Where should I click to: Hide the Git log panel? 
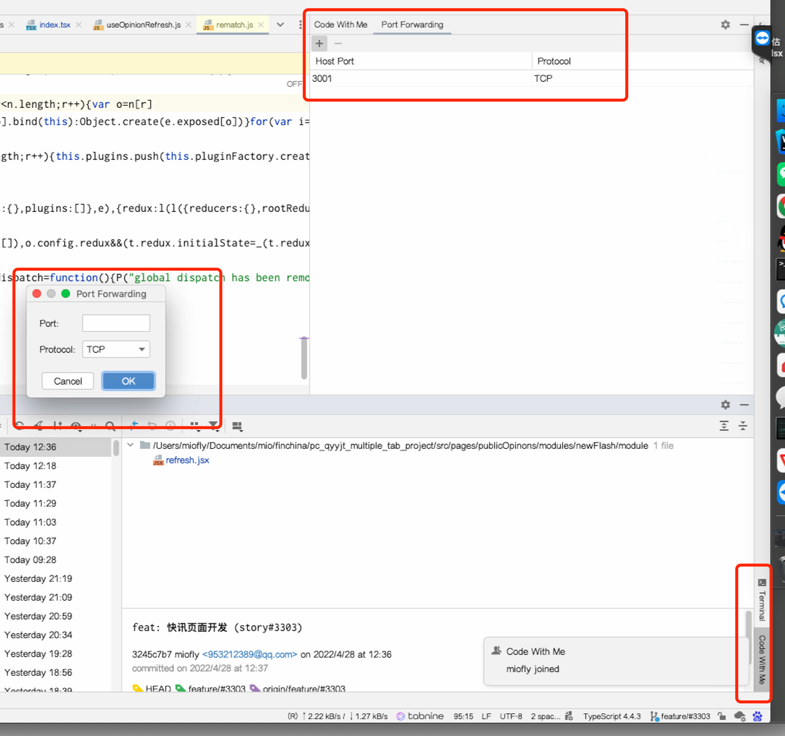coord(744,405)
